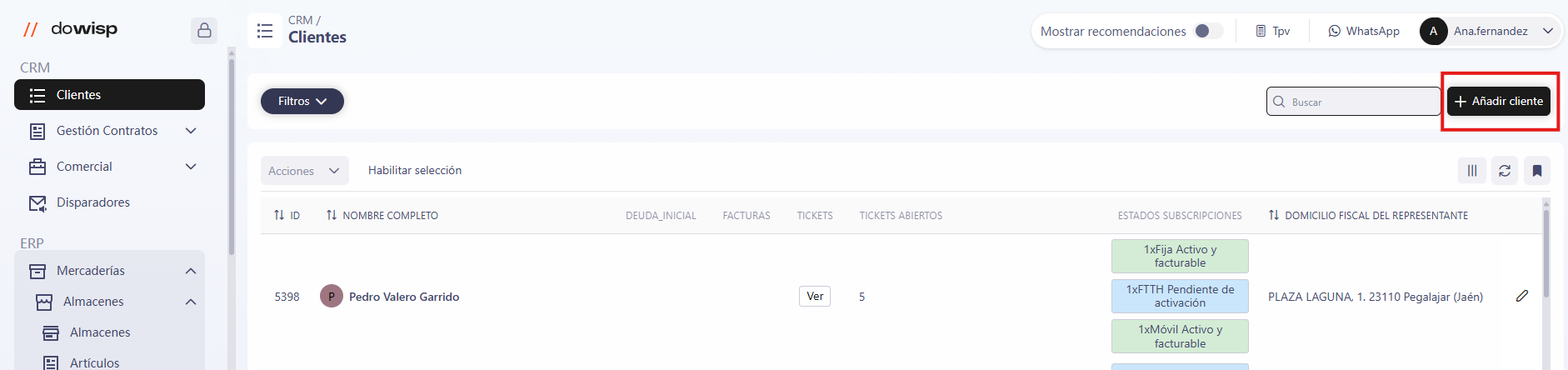Toggle Mostrar recomendaciones switch
The height and width of the screenshot is (370, 1568).
1208,31
